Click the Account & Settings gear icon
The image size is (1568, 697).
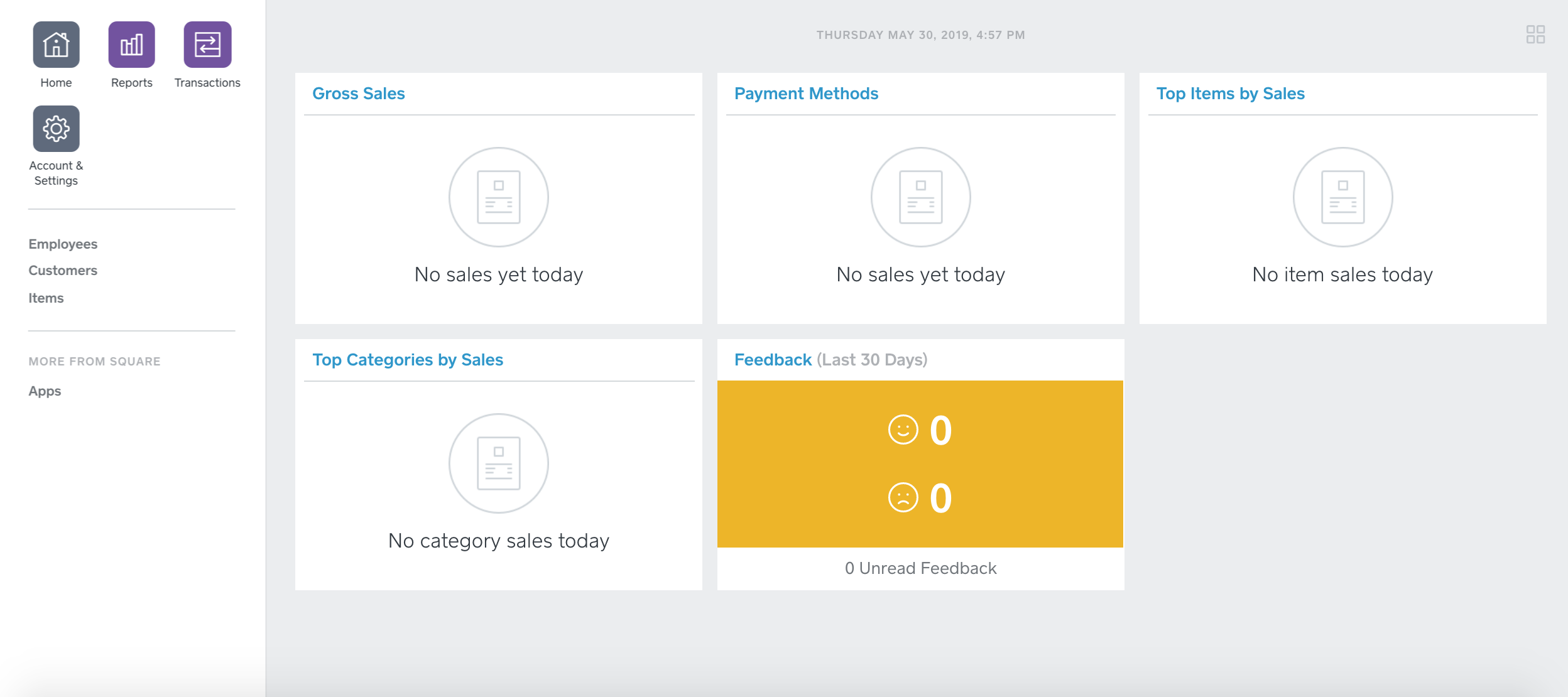click(x=56, y=128)
